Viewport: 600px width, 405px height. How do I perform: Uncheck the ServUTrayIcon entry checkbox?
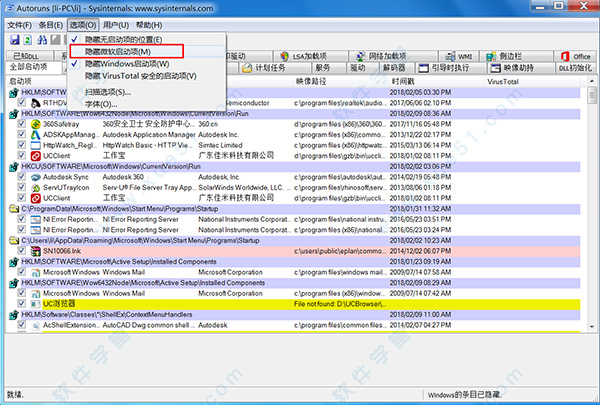pos(22,187)
